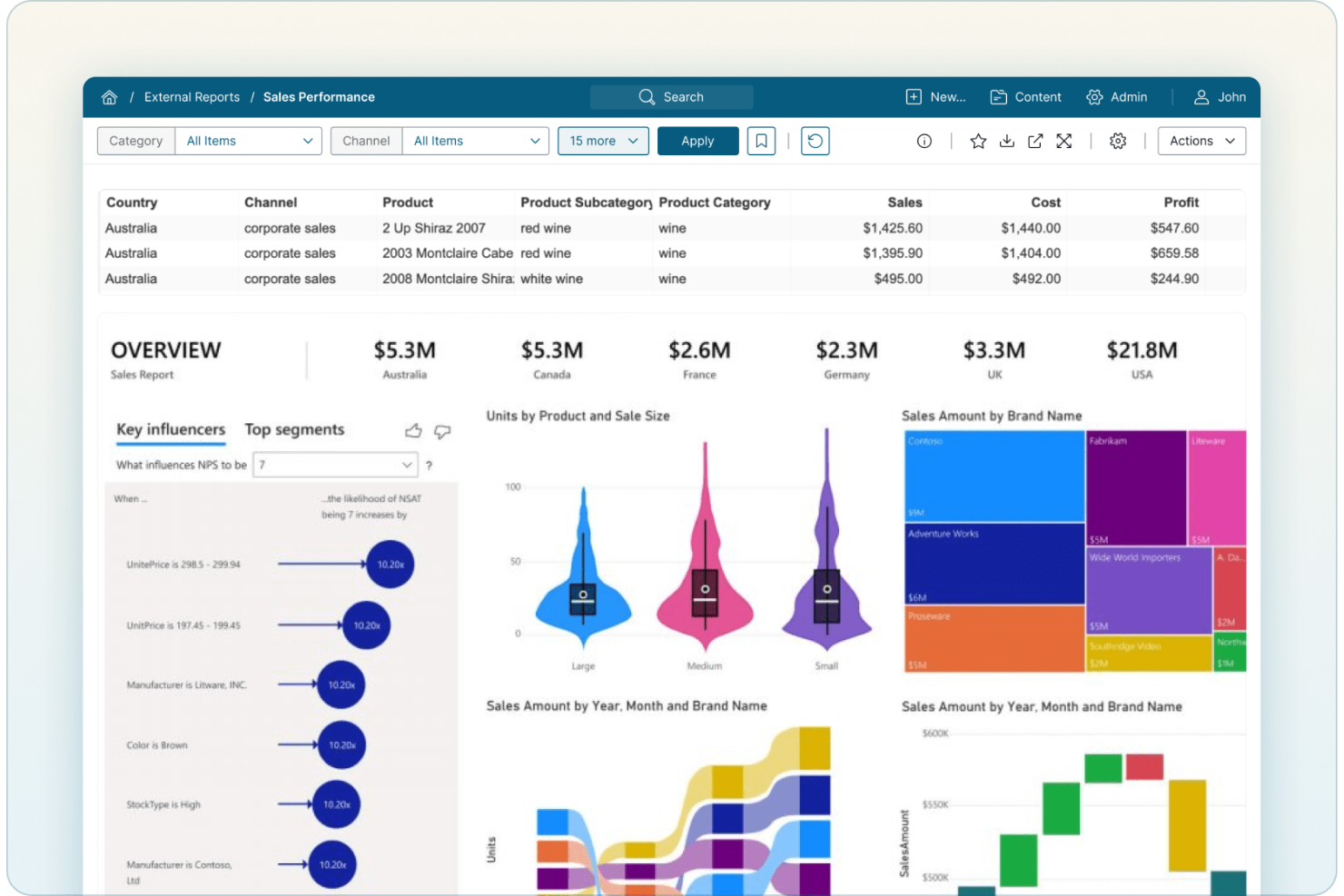This screenshot has width=1344, height=896.
Task: Download the Sales Performance report
Action: (1007, 141)
